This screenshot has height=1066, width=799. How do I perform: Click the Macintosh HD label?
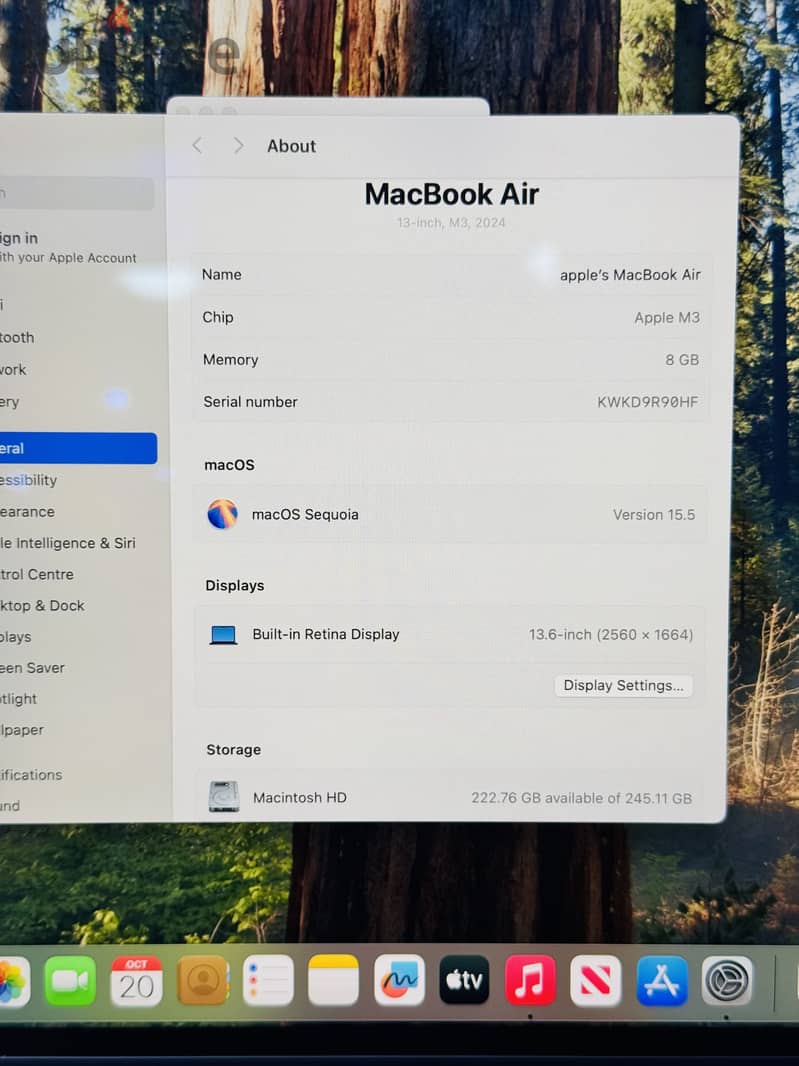point(300,797)
